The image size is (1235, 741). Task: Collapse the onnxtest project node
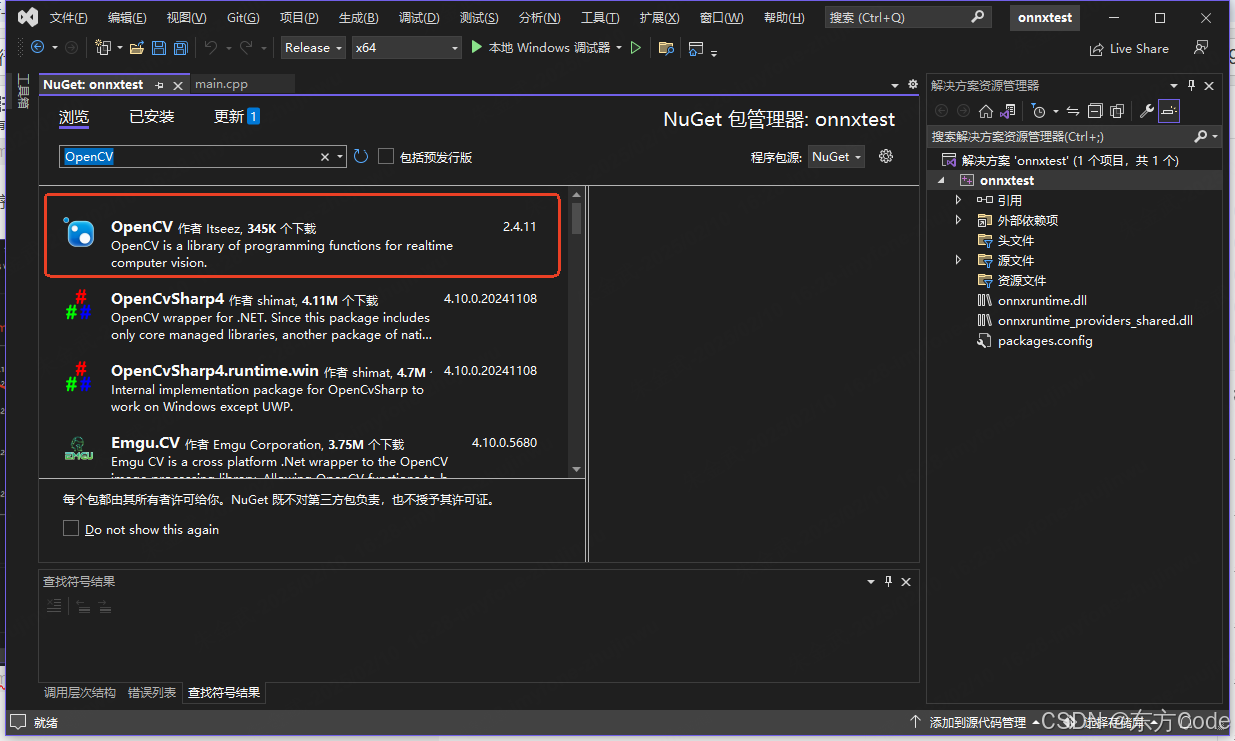941,181
